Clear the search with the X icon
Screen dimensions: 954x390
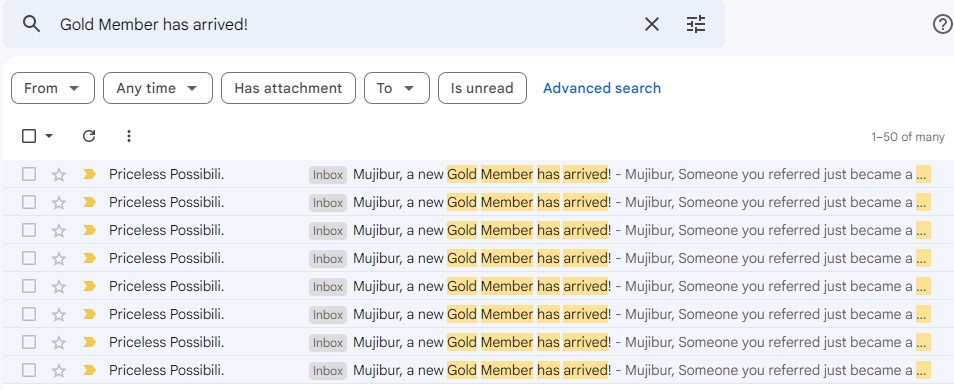pos(652,24)
